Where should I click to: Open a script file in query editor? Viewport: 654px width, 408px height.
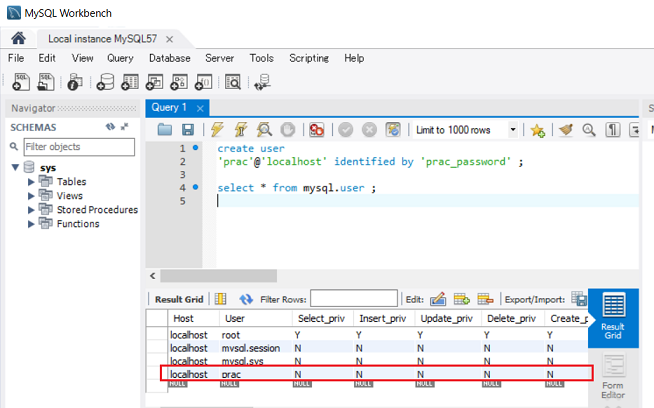(x=165, y=130)
